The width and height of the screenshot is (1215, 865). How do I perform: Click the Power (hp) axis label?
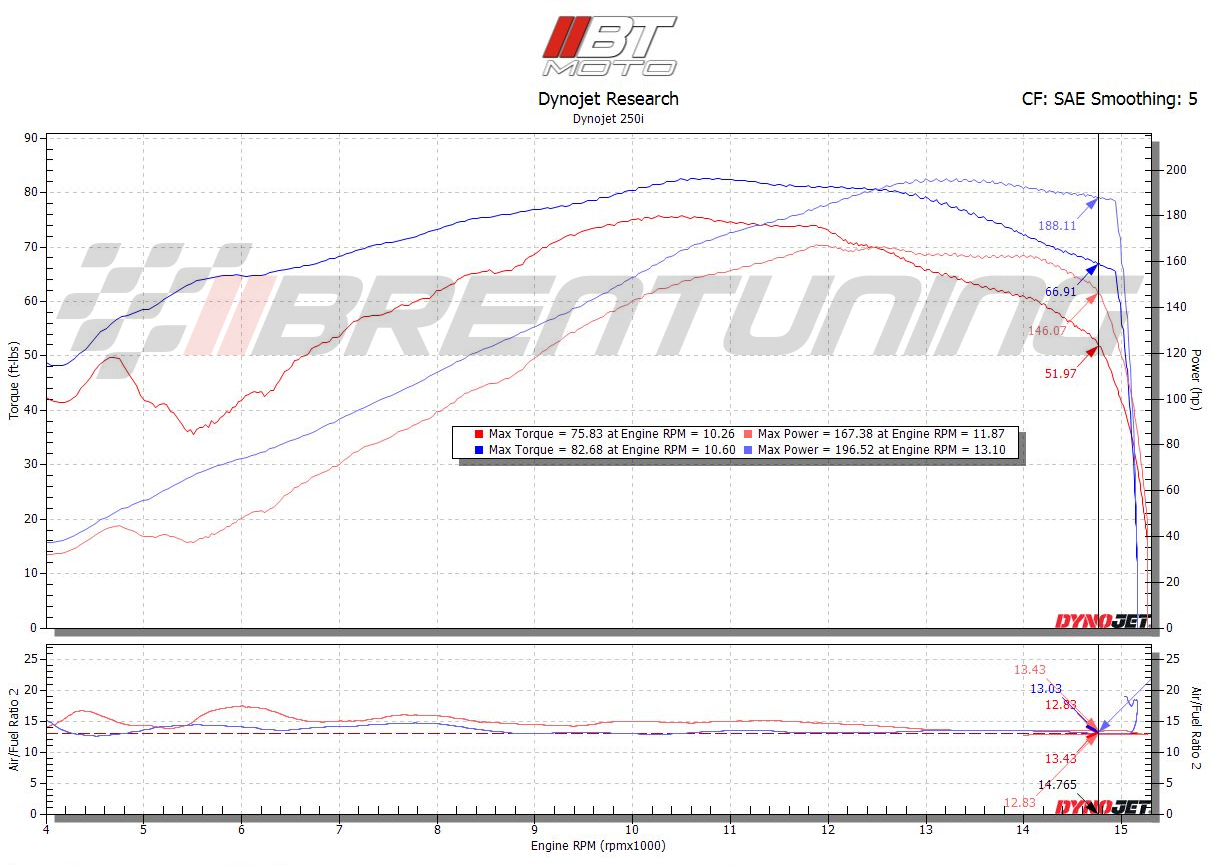pos(1196,378)
